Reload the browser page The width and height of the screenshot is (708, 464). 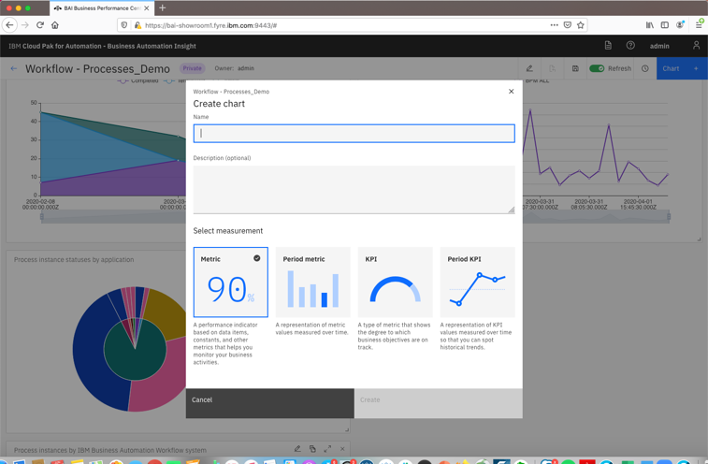click(x=40, y=25)
